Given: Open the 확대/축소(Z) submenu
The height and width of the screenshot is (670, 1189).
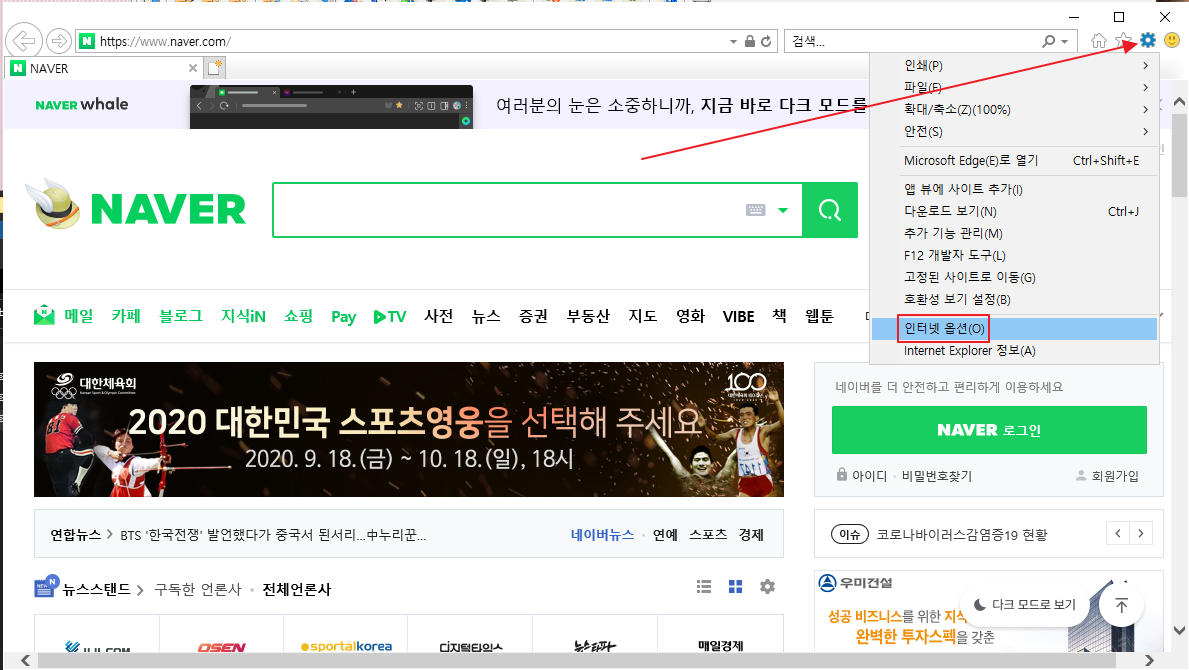Looking at the screenshot, I should click(x=1015, y=110).
